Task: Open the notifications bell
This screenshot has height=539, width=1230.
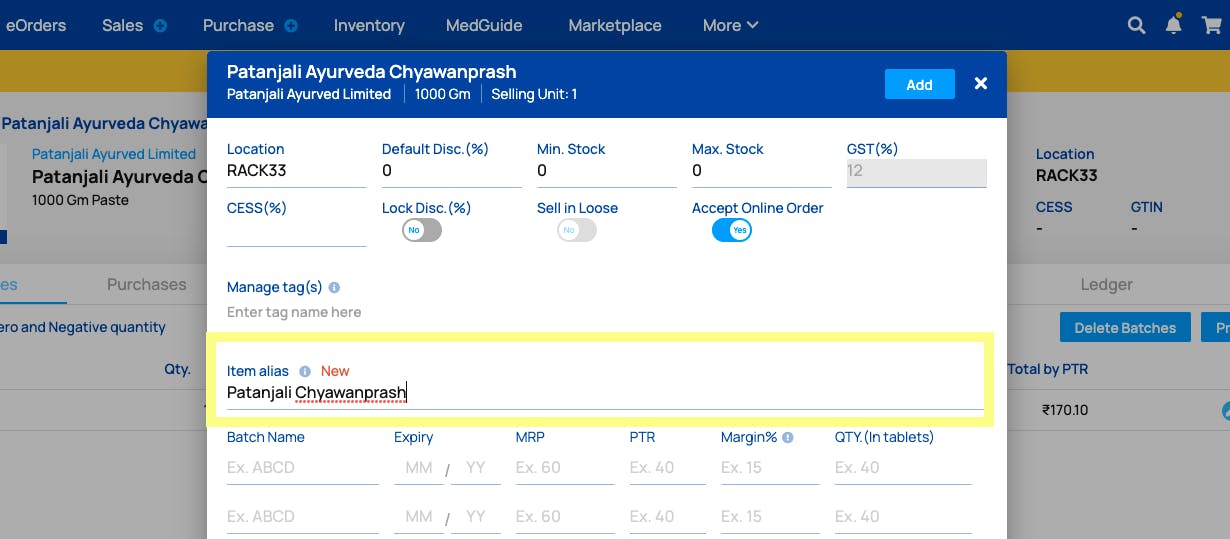Action: coord(1174,25)
